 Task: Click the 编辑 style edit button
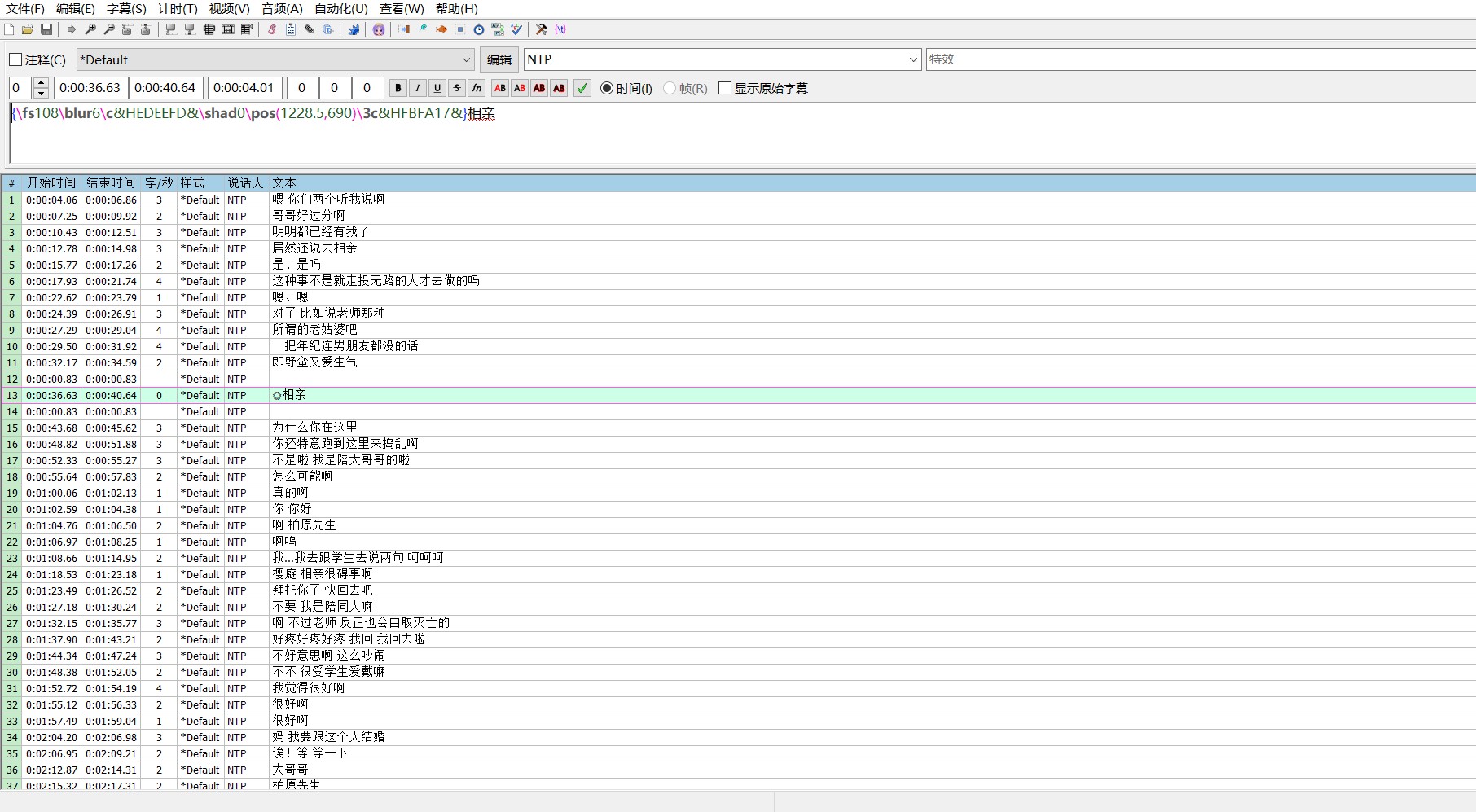pos(499,59)
